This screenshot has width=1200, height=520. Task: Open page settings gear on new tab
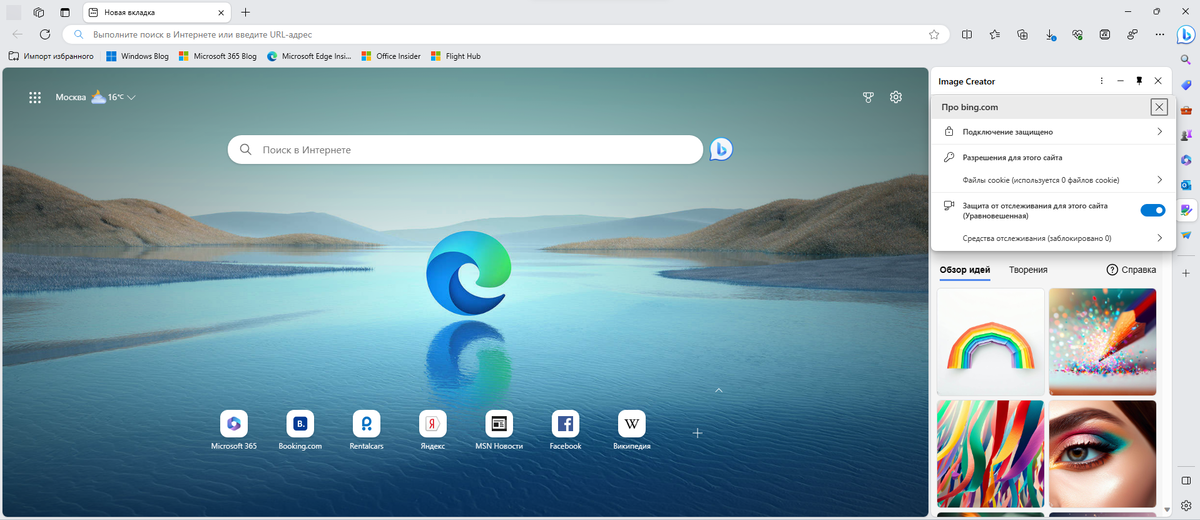coord(896,97)
